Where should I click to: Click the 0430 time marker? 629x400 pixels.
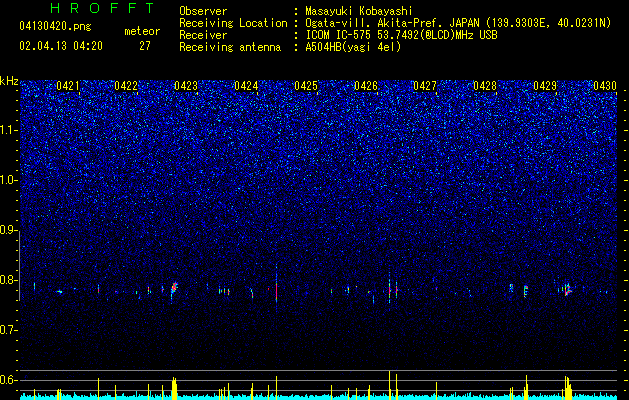(x=605, y=85)
